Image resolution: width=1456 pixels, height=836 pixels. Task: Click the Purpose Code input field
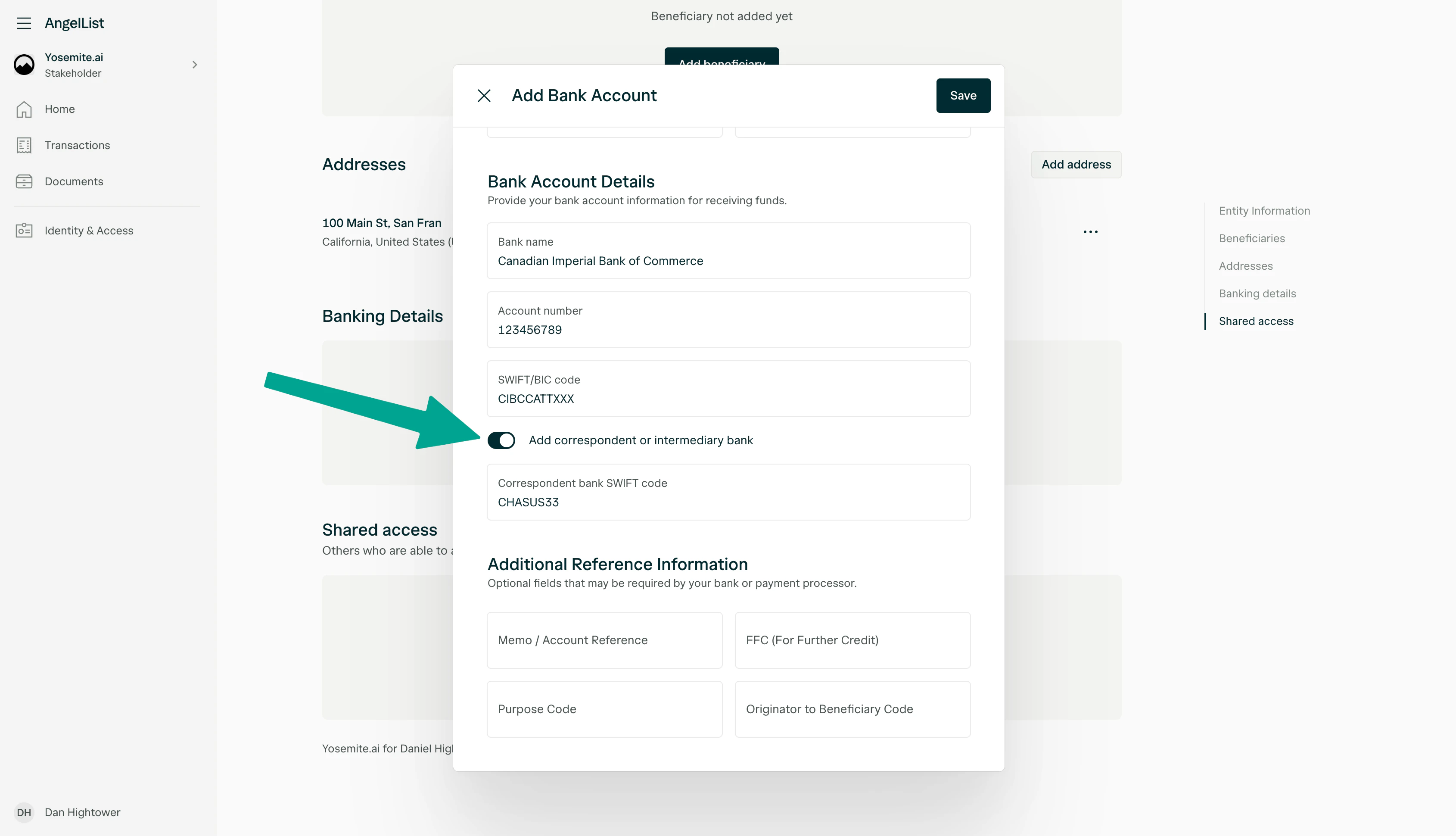click(604, 708)
